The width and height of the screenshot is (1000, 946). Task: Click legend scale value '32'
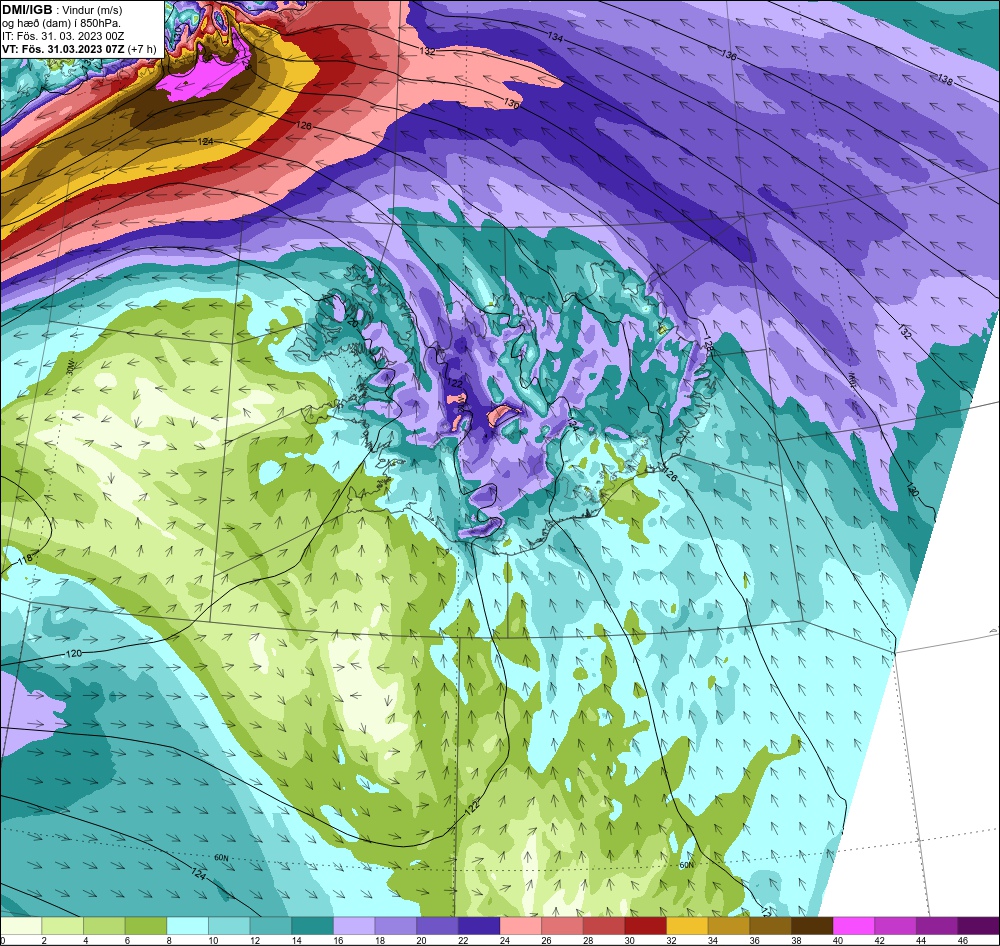point(672,940)
